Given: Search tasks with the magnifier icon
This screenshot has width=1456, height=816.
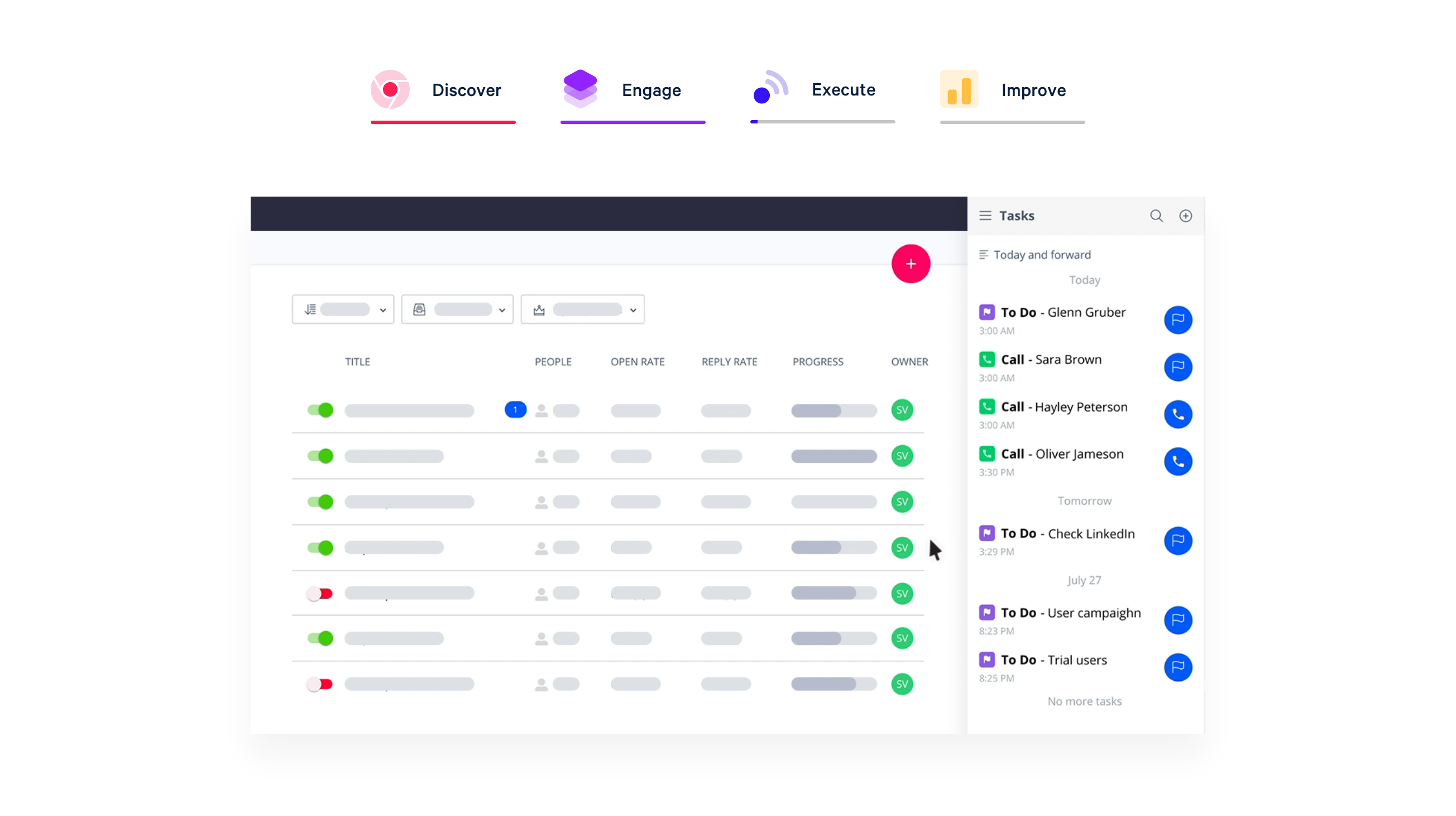Looking at the screenshot, I should 1156,216.
